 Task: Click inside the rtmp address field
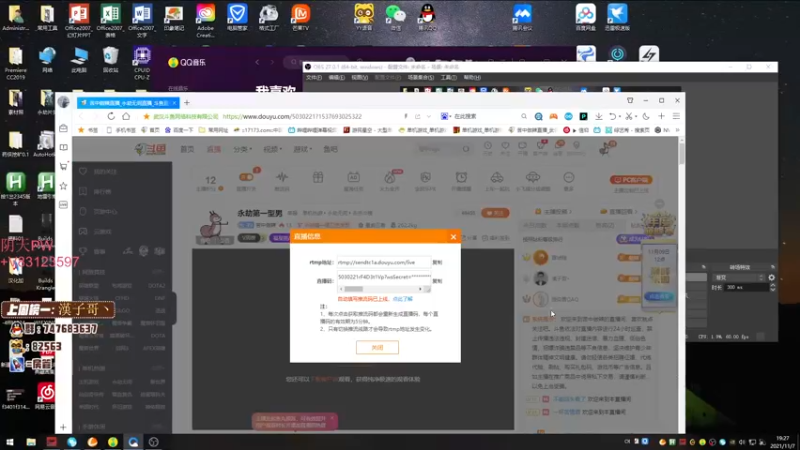383,262
